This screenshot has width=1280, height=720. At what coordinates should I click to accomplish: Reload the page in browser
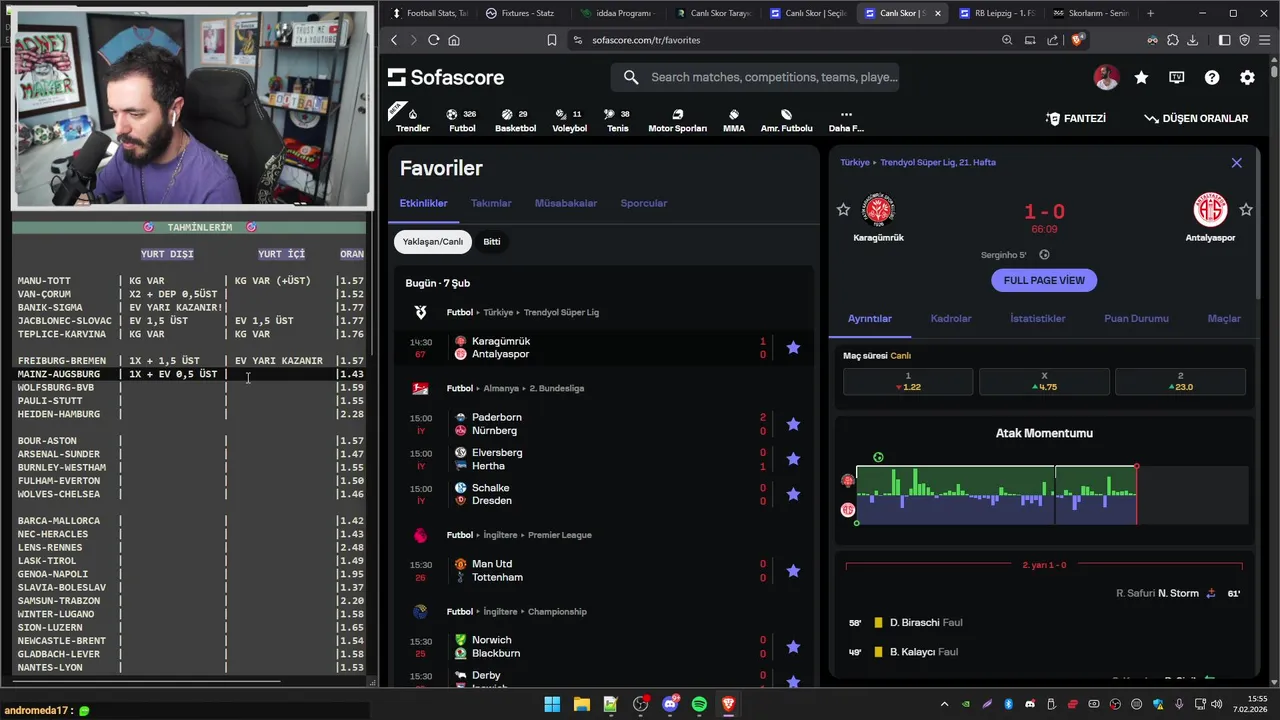click(433, 40)
